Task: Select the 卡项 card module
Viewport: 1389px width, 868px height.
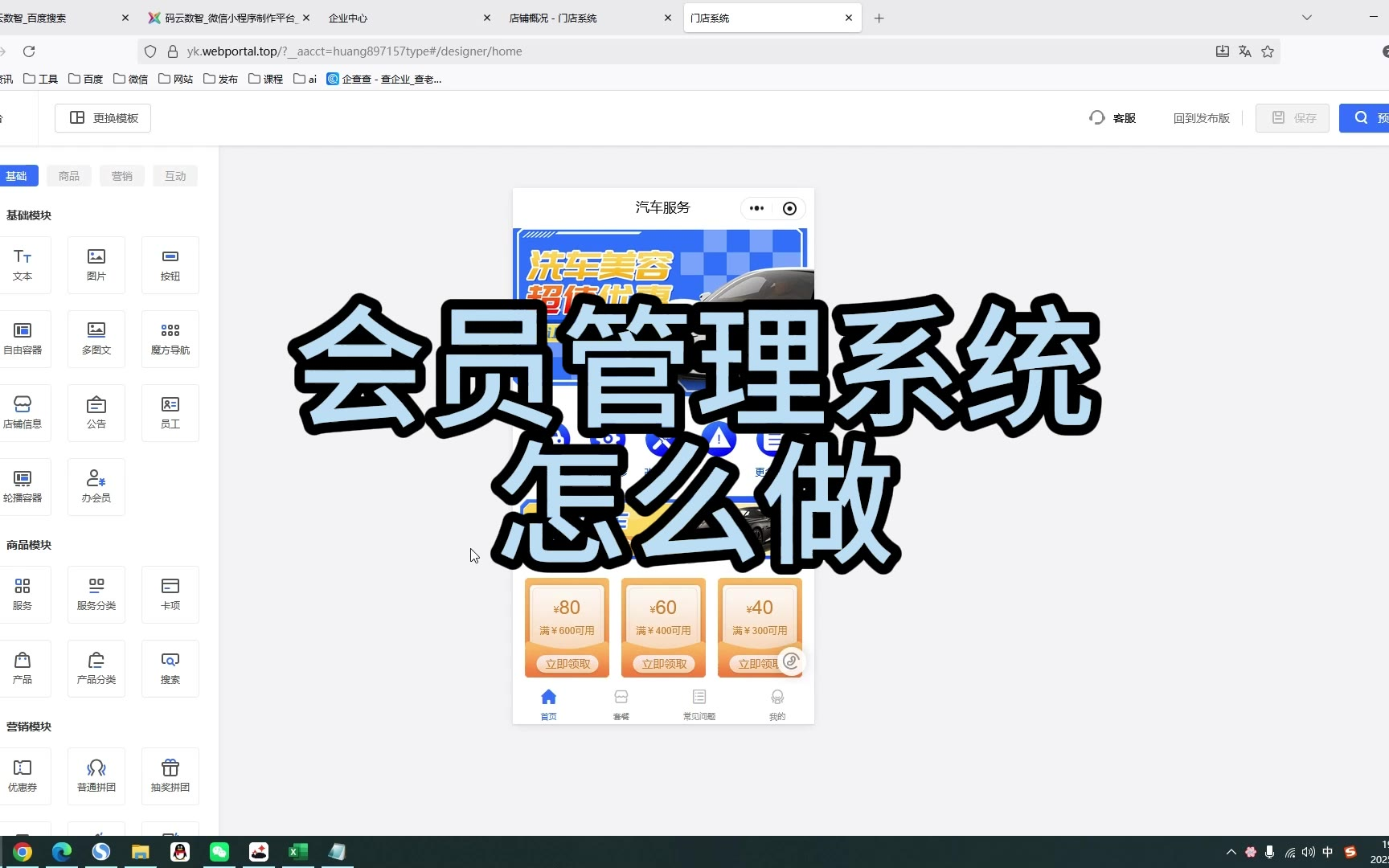Action: pos(170,594)
